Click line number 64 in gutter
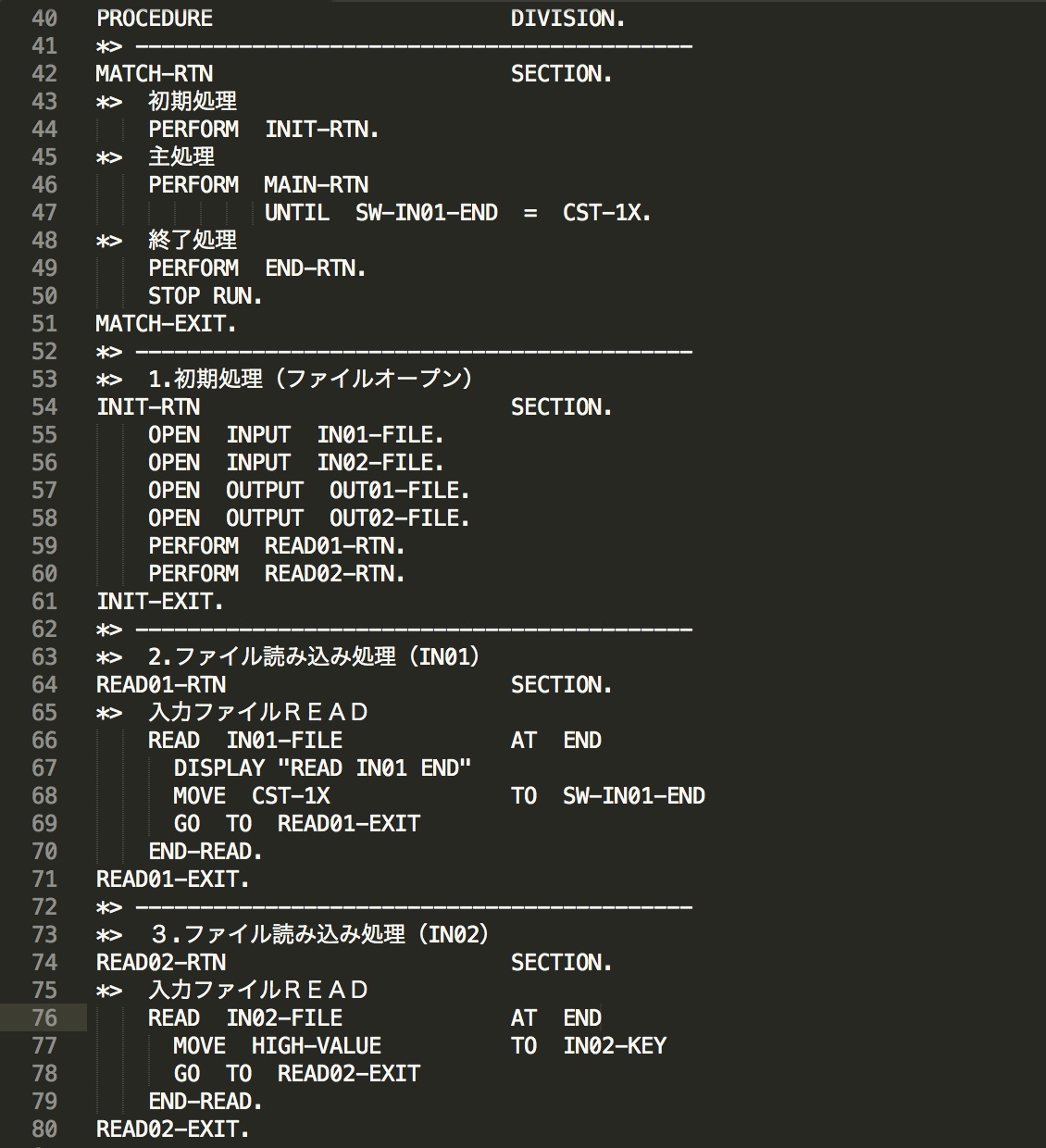Image resolution: width=1046 pixels, height=1148 pixels. (x=44, y=685)
